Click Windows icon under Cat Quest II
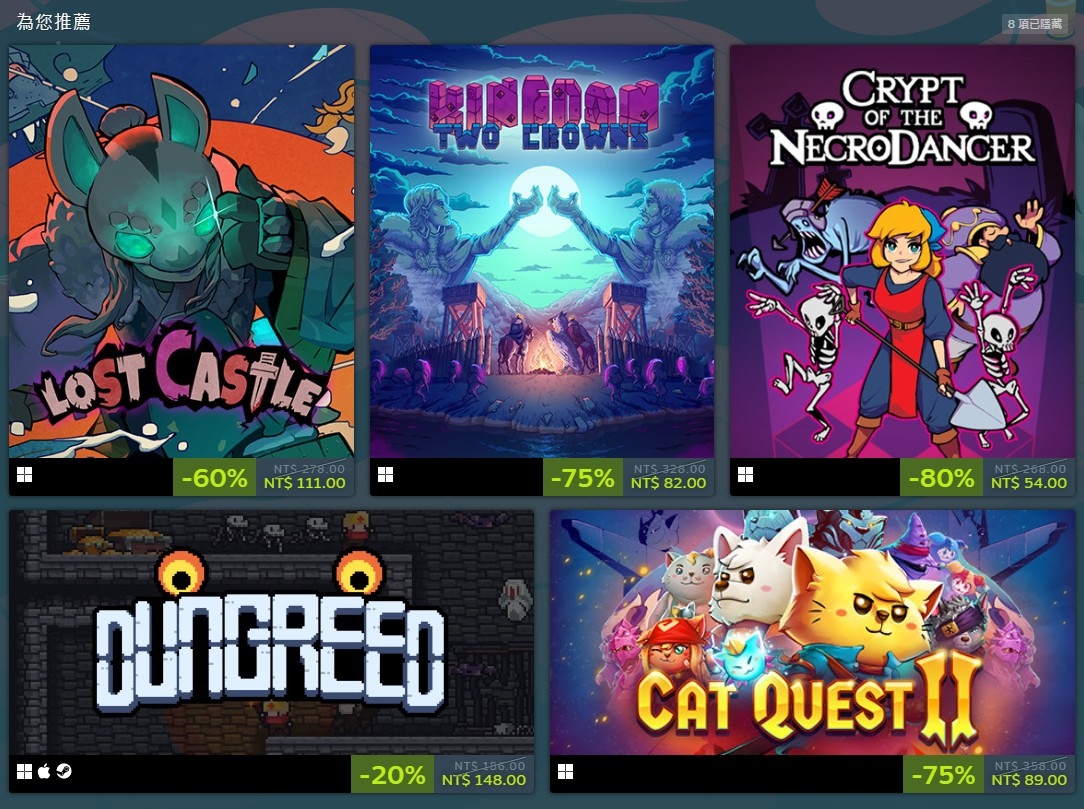The image size is (1084, 809). coord(566,772)
